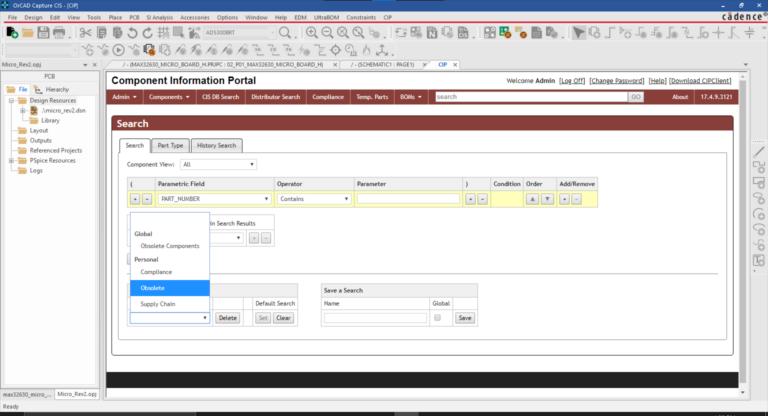Open the Component View dropdown
The width and height of the screenshot is (768, 416).
point(218,165)
